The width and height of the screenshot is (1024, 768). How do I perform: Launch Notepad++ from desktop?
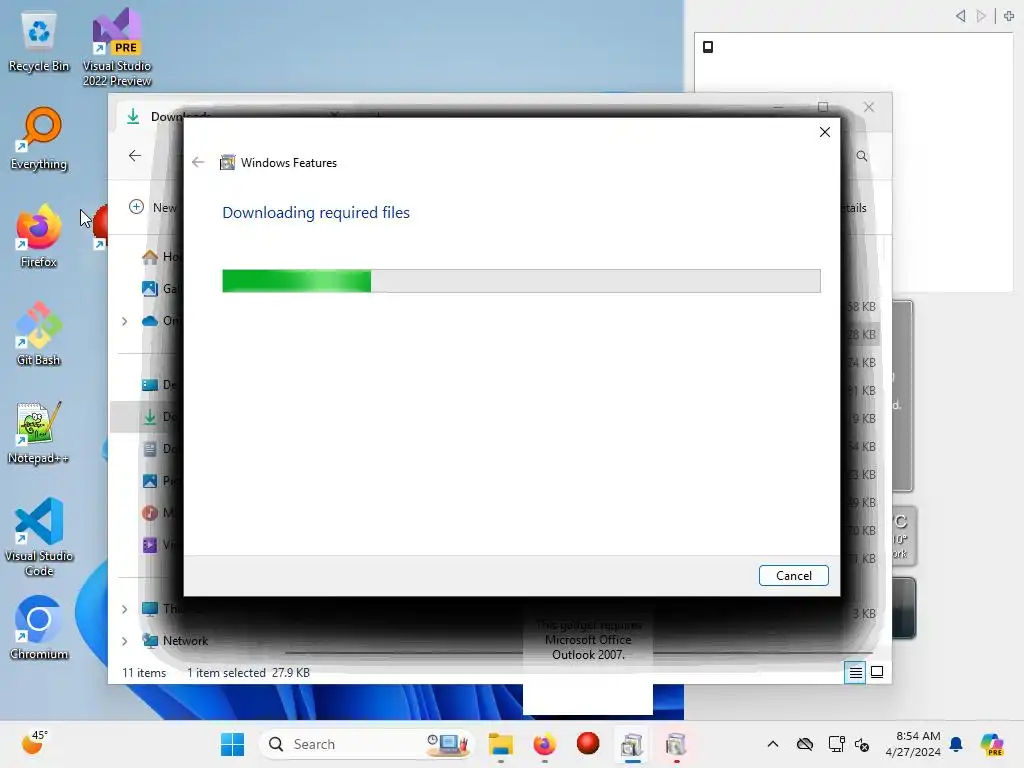(x=39, y=433)
